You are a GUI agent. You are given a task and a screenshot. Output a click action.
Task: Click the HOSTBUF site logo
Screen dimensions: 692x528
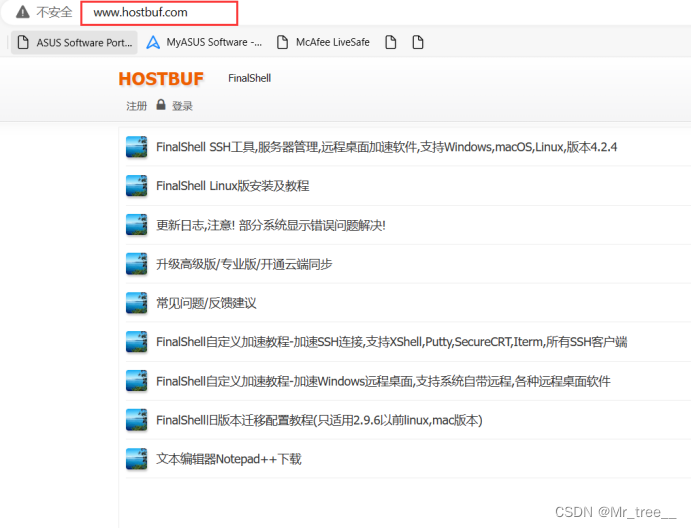[161, 79]
